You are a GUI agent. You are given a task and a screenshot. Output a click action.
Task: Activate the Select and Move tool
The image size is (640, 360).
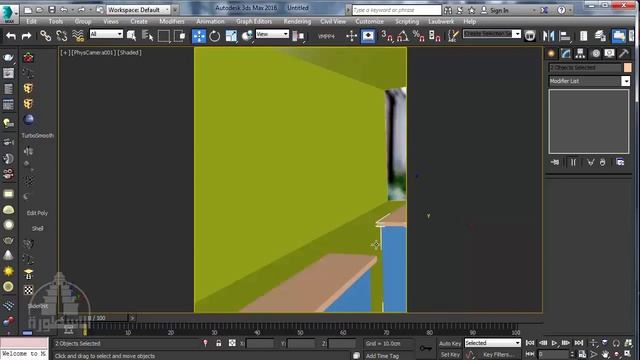[199, 36]
